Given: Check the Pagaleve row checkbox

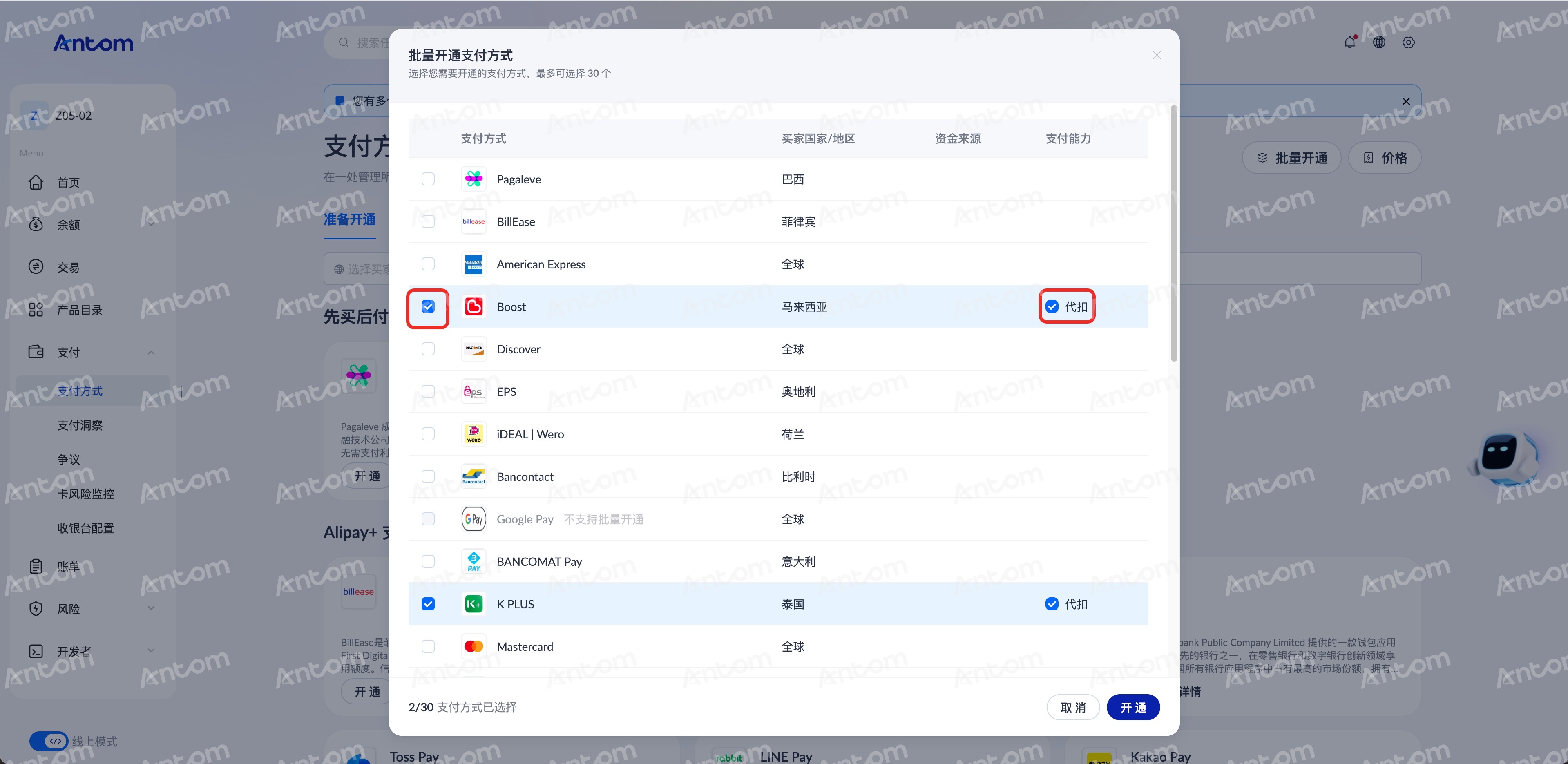Looking at the screenshot, I should tap(428, 179).
